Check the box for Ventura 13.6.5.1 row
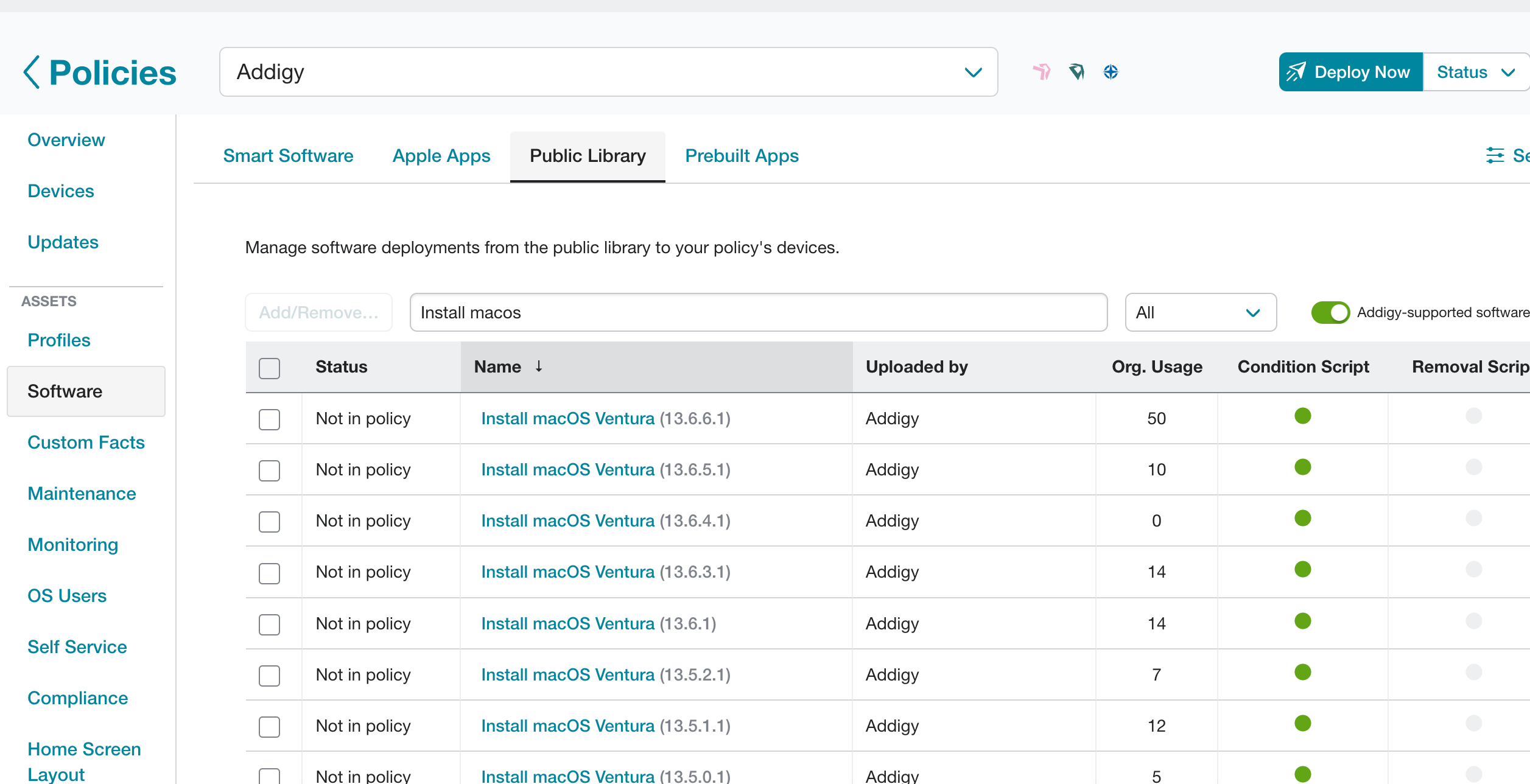 269,471
